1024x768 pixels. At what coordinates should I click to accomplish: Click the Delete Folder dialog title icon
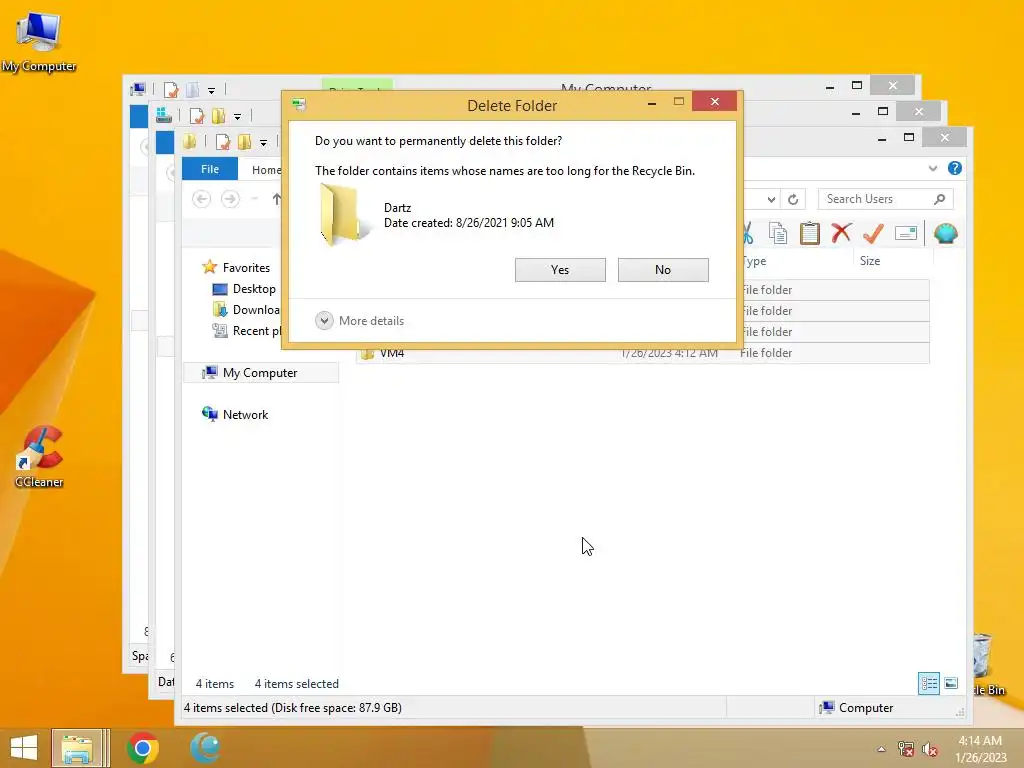[299, 104]
